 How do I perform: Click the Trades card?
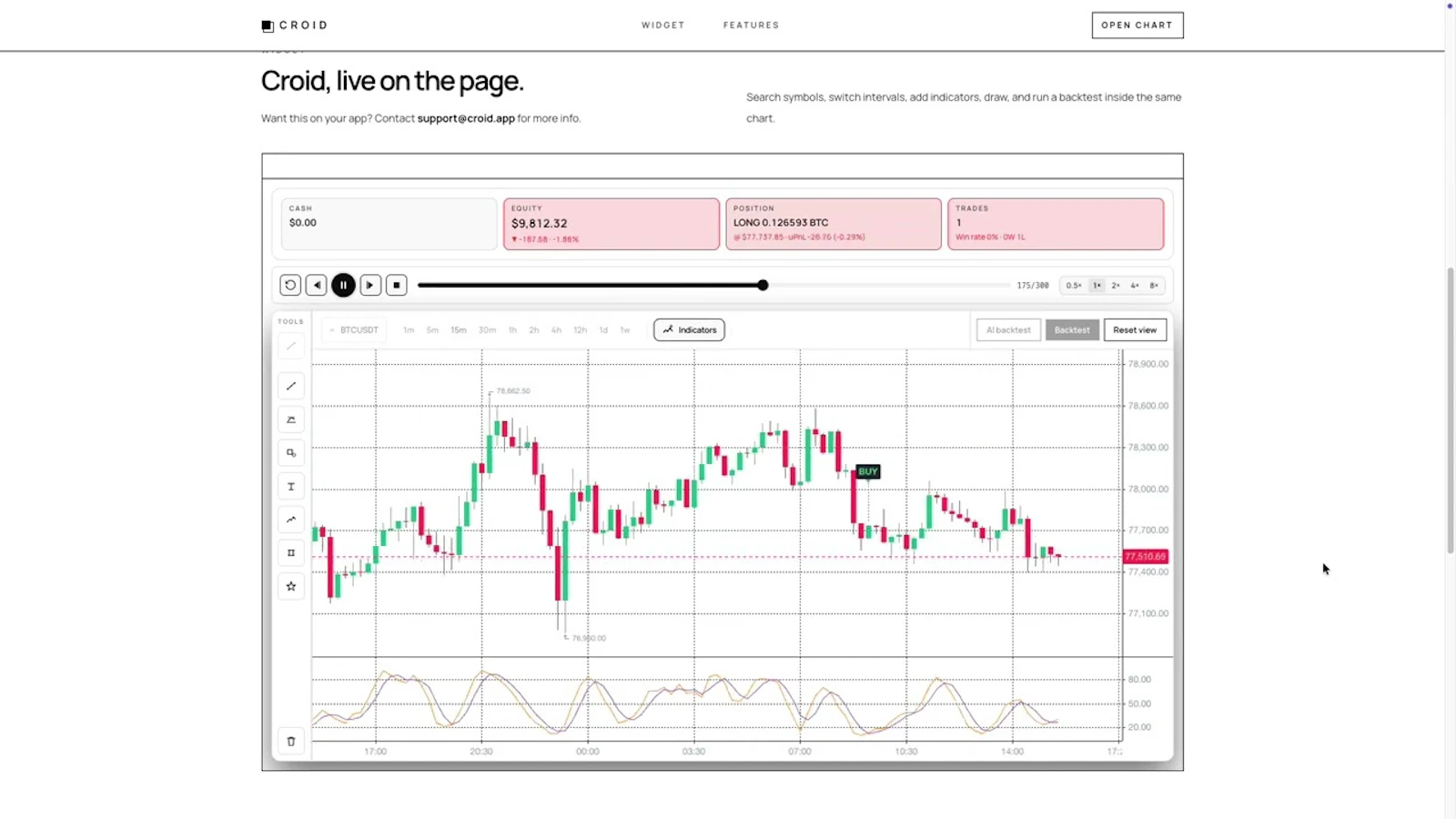tap(1056, 224)
